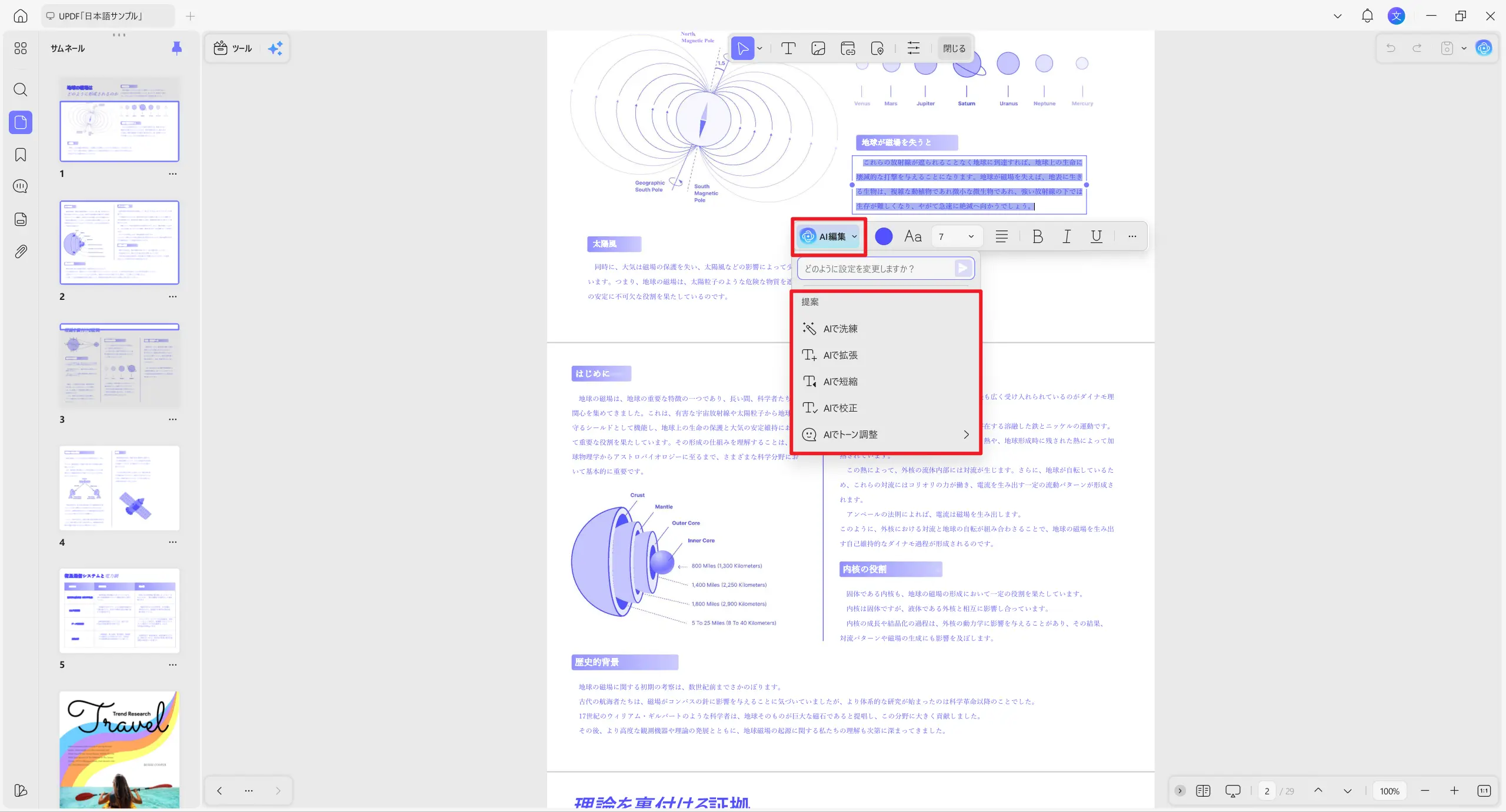Toggle bold formatting for selected text
1506x812 pixels.
[1037, 236]
